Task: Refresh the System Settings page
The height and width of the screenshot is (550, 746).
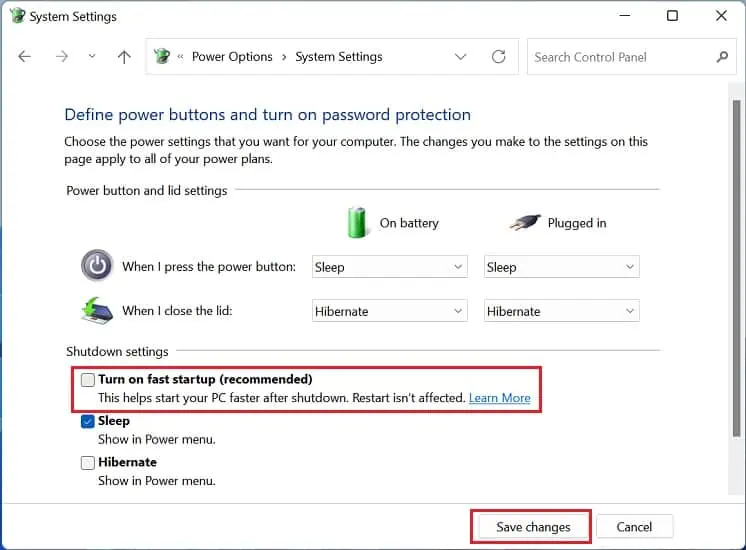Action: pos(498,57)
